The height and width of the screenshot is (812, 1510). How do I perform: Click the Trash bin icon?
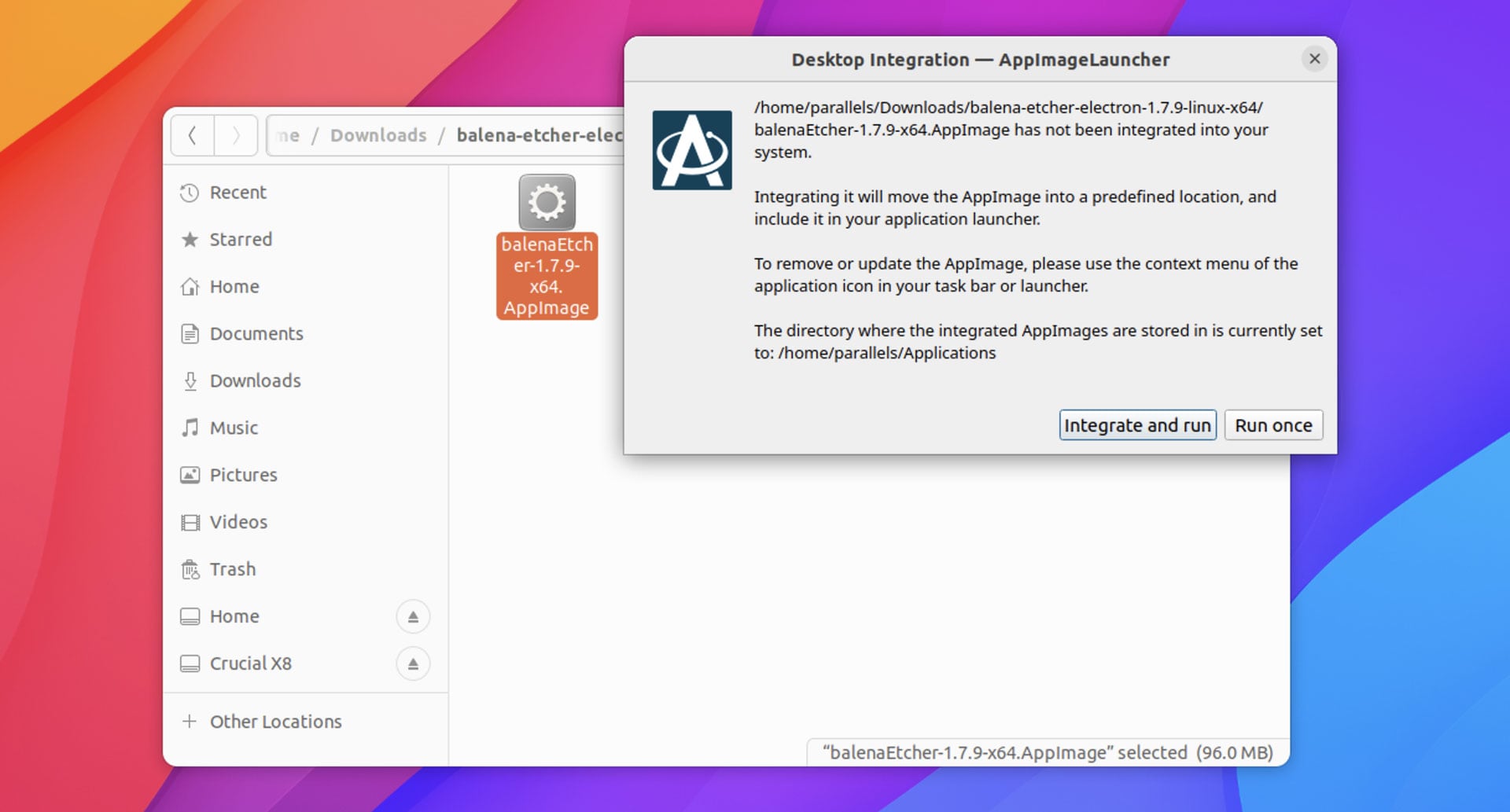[190, 569]
